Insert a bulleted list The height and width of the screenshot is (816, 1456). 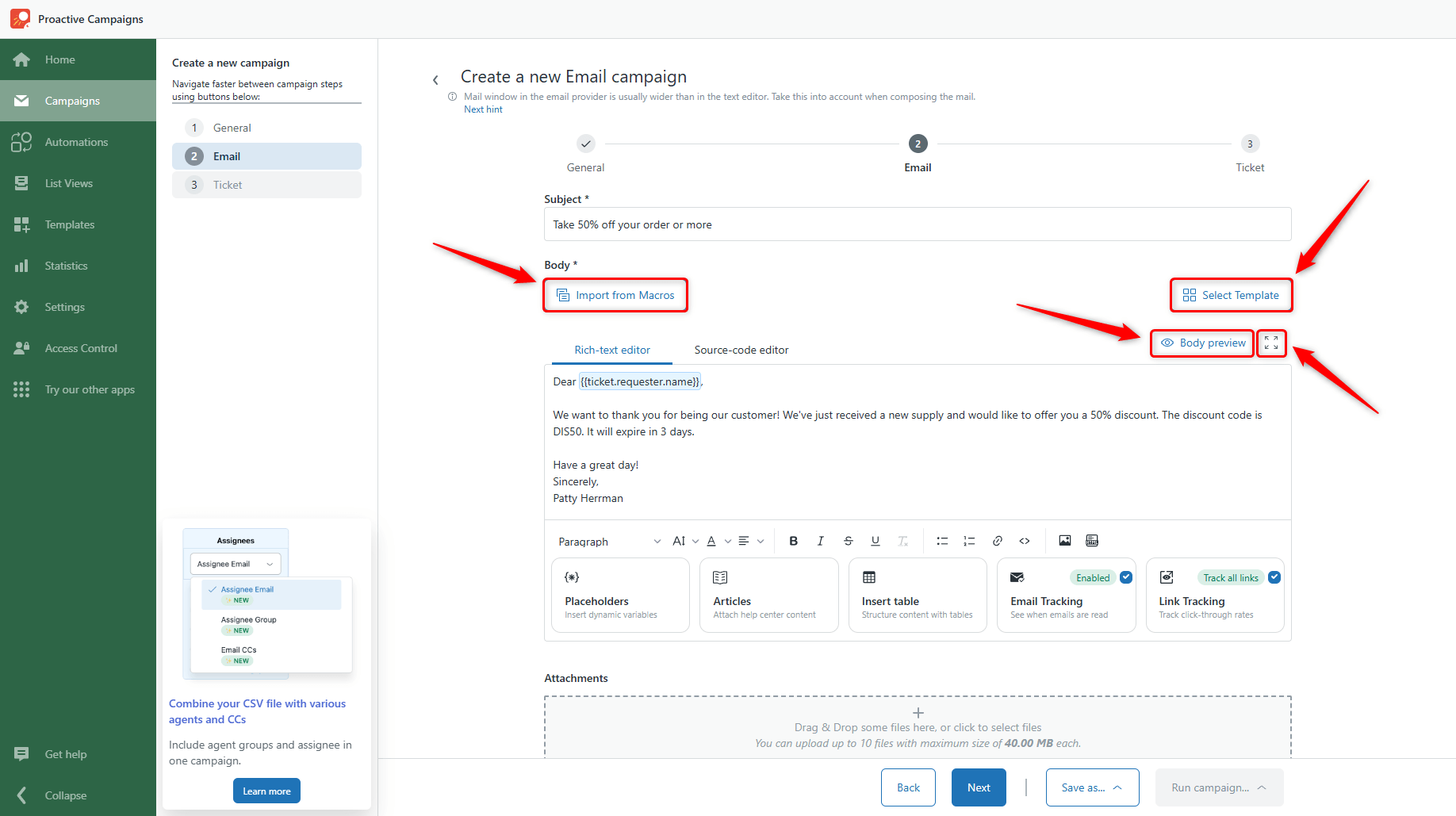click(942, 541)
